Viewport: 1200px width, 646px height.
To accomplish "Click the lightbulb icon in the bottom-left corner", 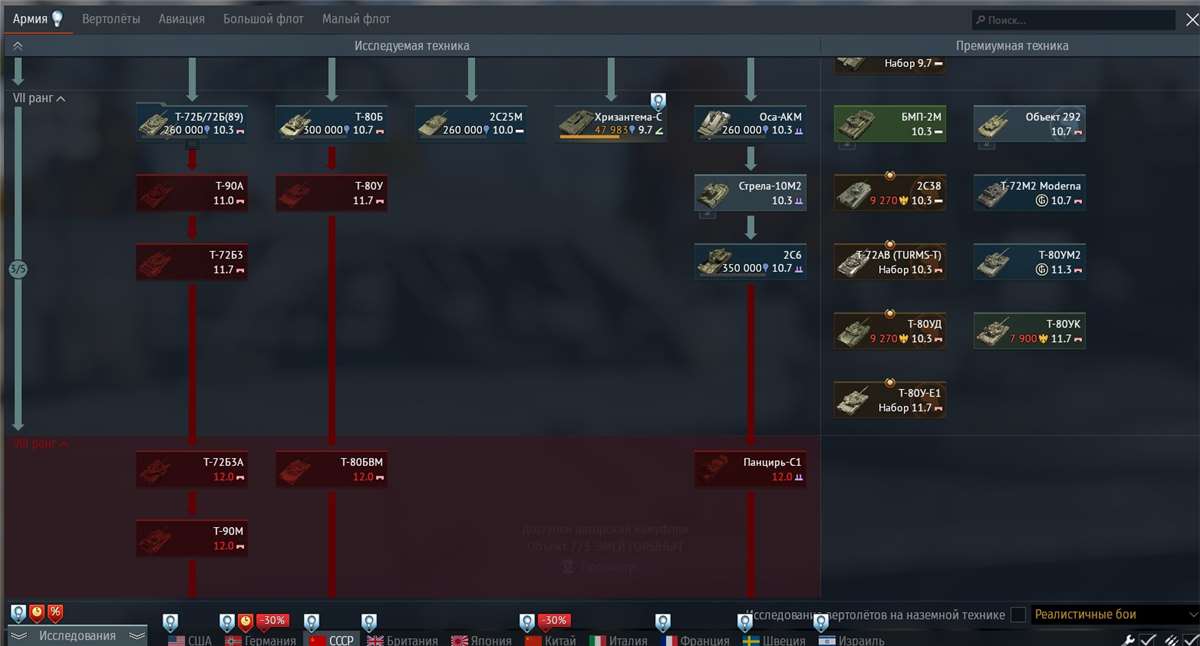I will (x=19, y=612).
